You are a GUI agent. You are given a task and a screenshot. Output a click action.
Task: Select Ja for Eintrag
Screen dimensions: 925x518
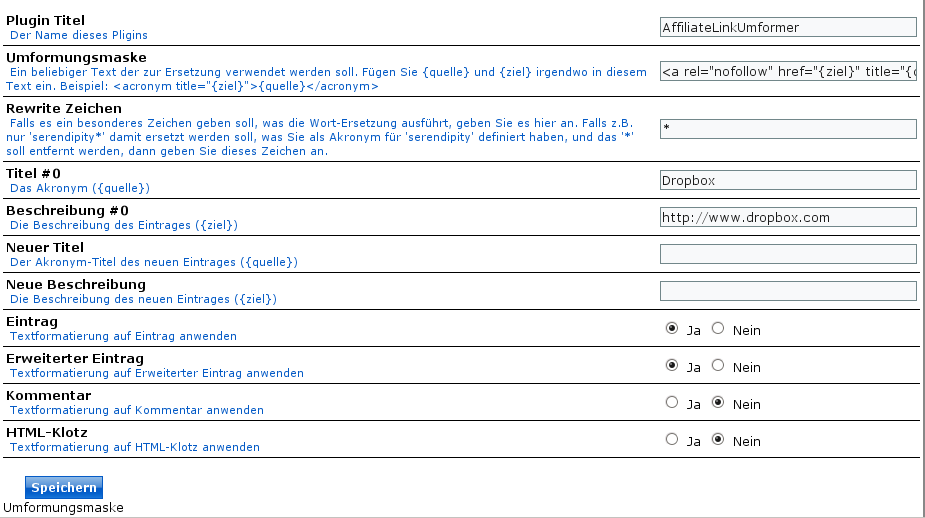pos(672,328)
